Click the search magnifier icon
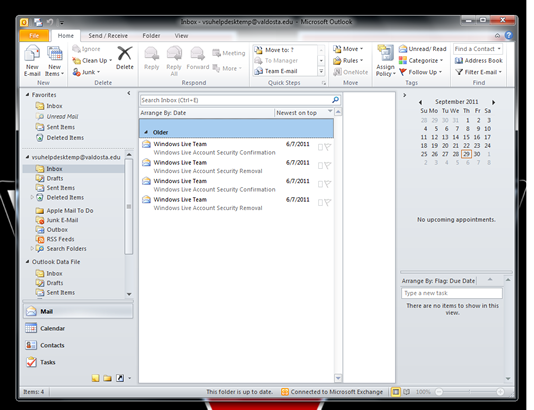534x410 pixels. coord(335,100)
